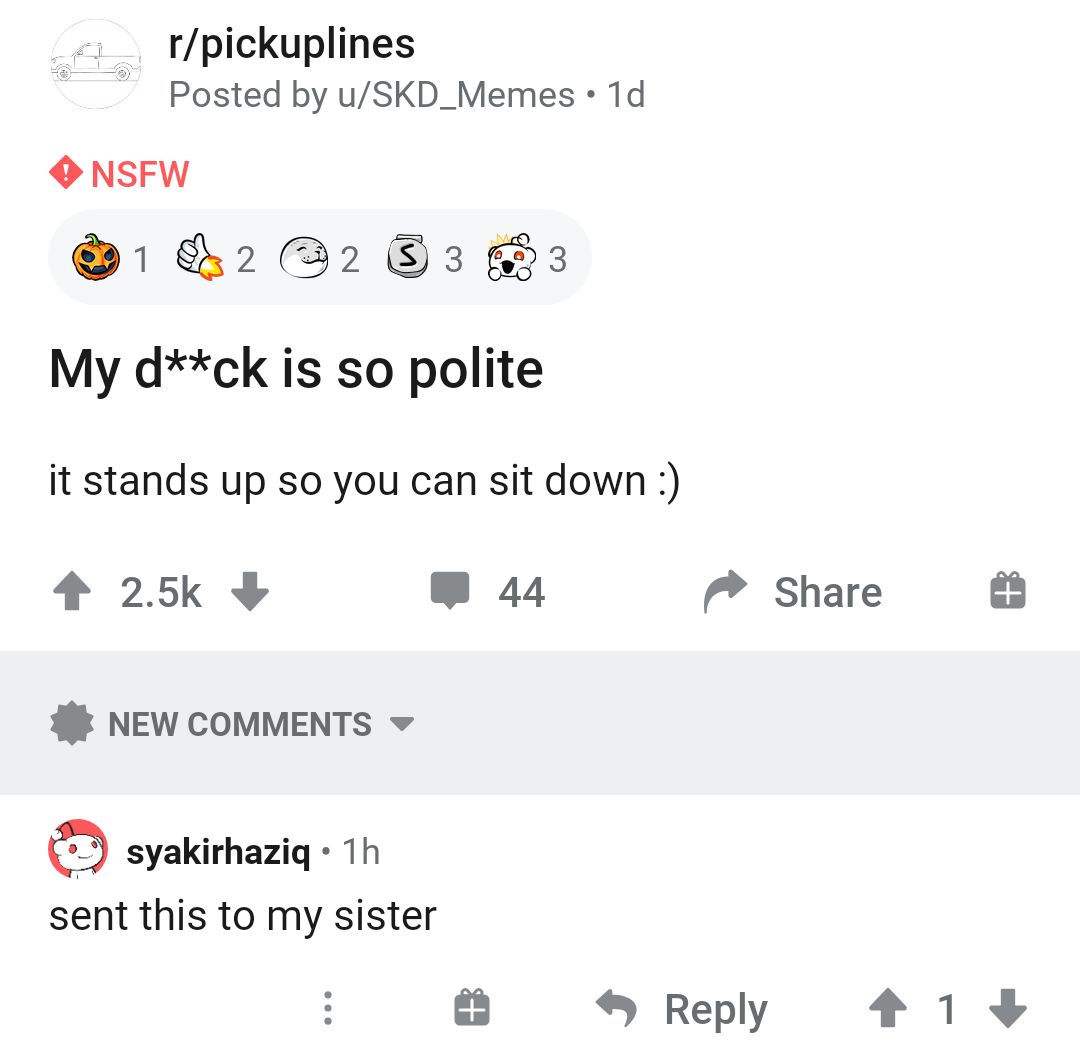Open the r/pickuplines subreddit link
The image size is (1080, 1047).
pos(290,42)
